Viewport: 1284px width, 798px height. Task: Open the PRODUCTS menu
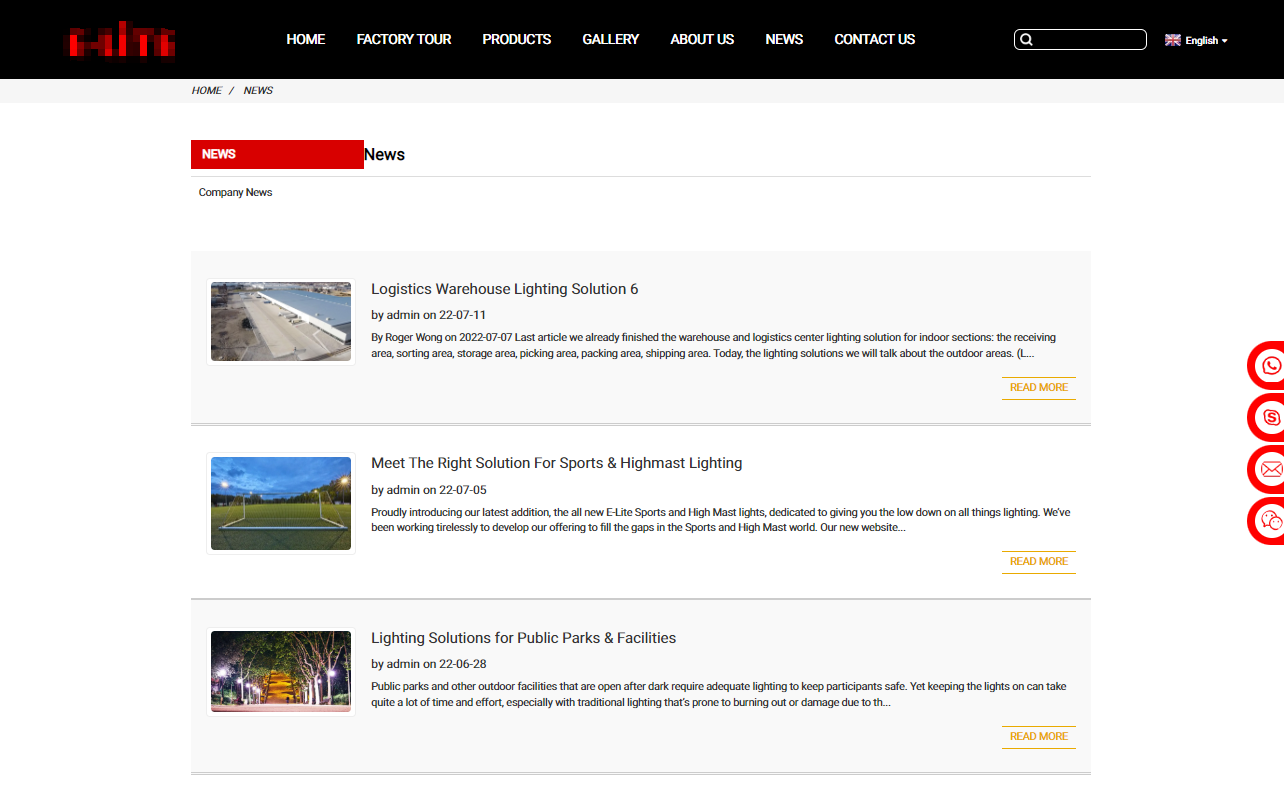pos(516,39)
